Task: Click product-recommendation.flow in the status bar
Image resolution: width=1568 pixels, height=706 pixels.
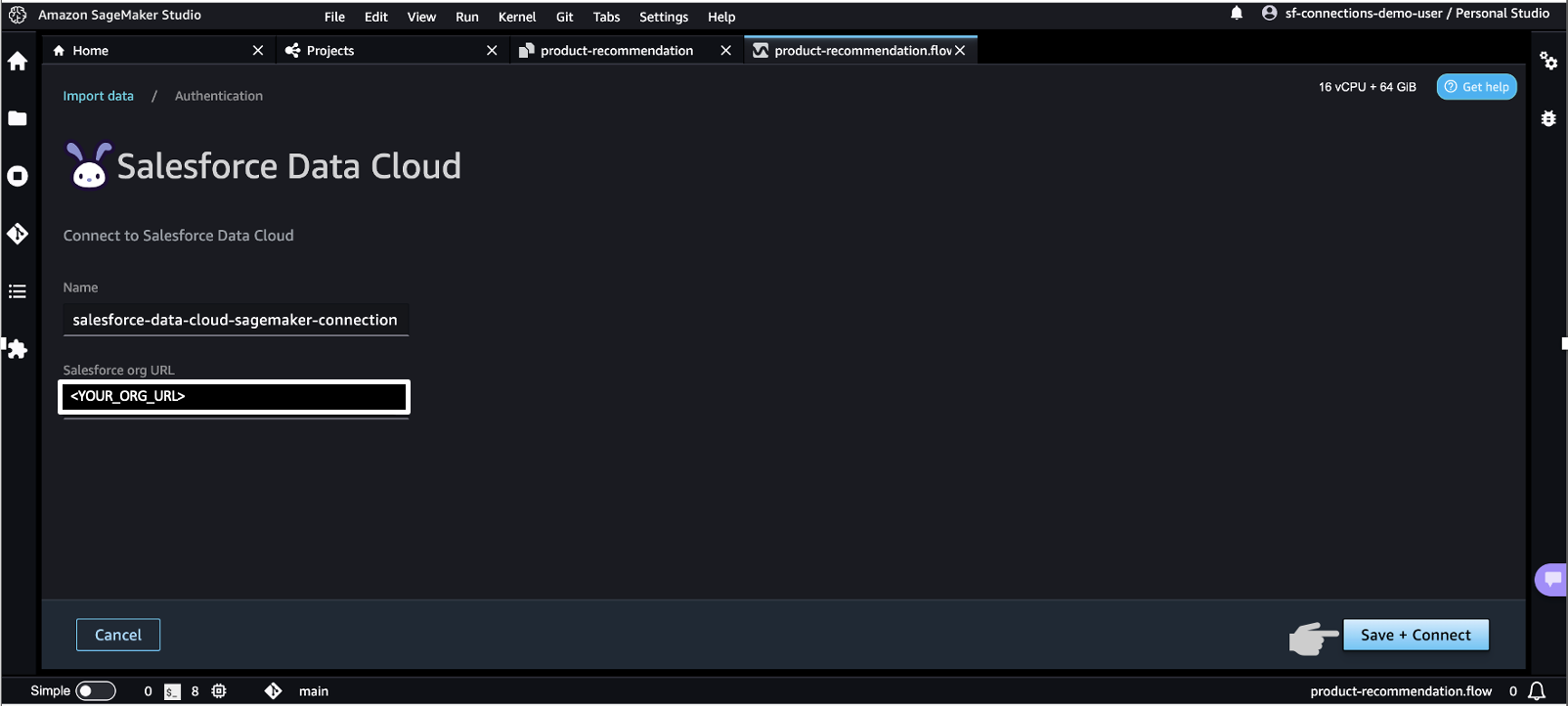Action: [x=1401, y=691]
